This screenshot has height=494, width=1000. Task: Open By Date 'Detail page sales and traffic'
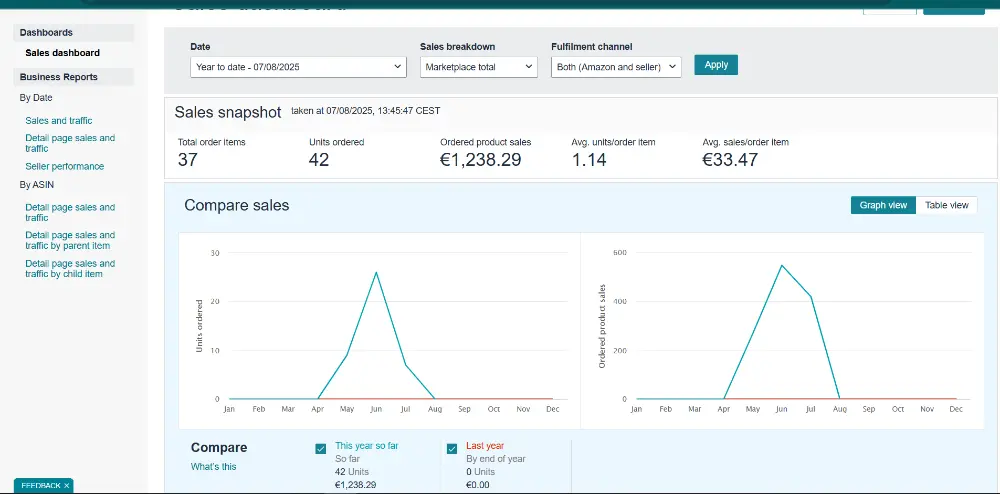tap(70, 143)
